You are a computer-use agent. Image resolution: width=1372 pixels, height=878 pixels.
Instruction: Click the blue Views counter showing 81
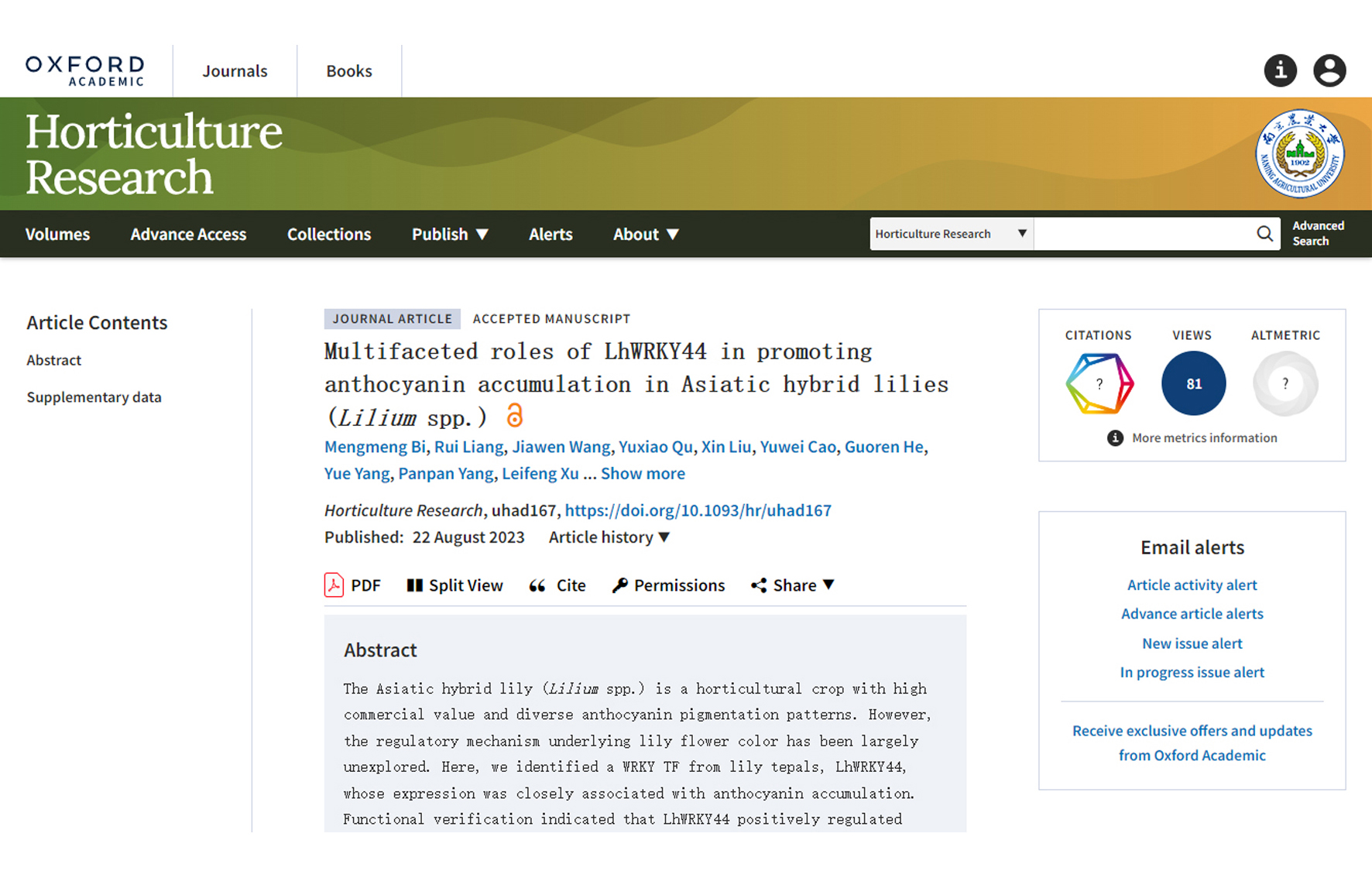point(1192,382)
